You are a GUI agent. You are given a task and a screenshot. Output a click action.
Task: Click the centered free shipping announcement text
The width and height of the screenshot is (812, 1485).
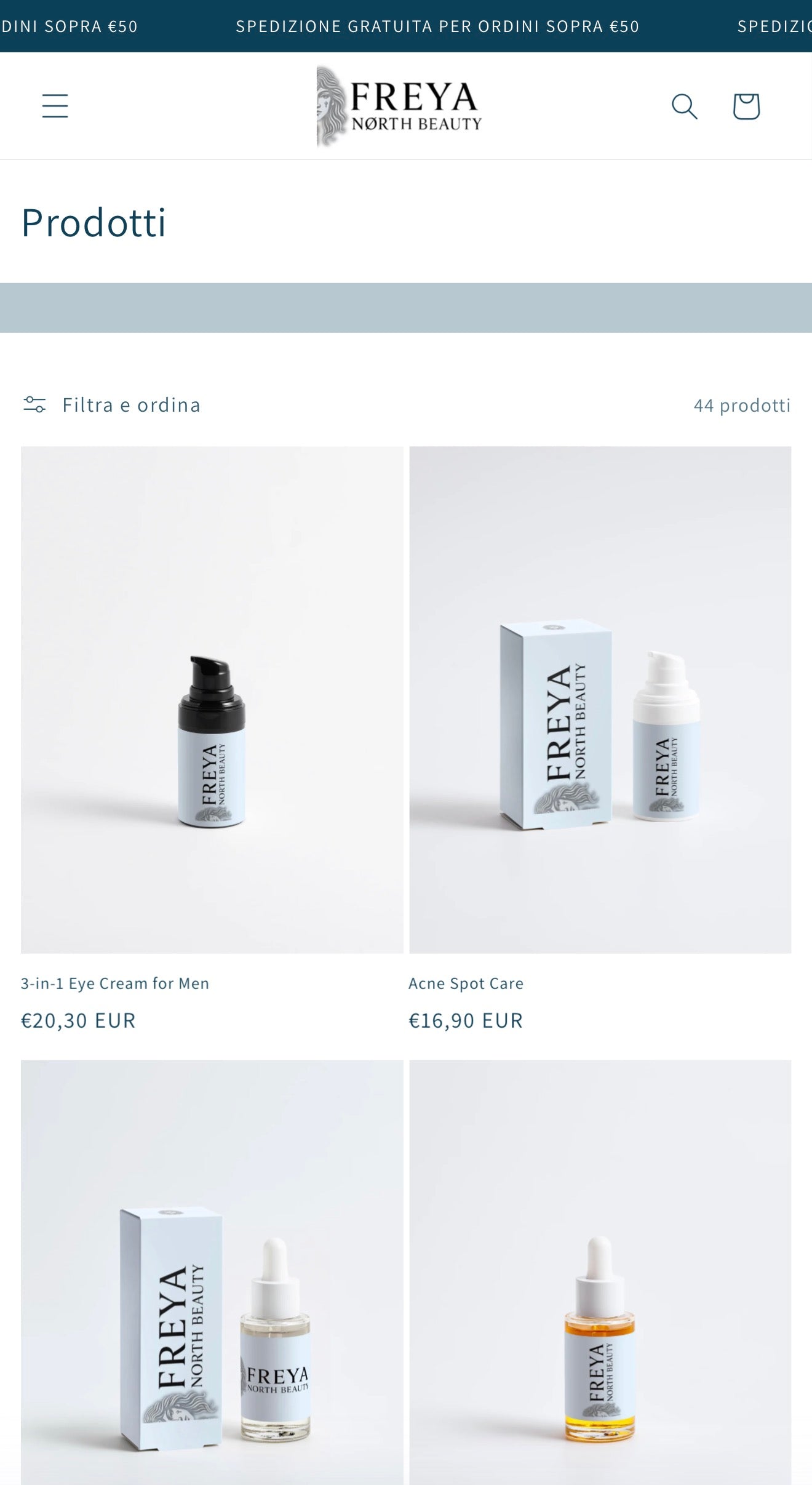[x=437, y=26]
